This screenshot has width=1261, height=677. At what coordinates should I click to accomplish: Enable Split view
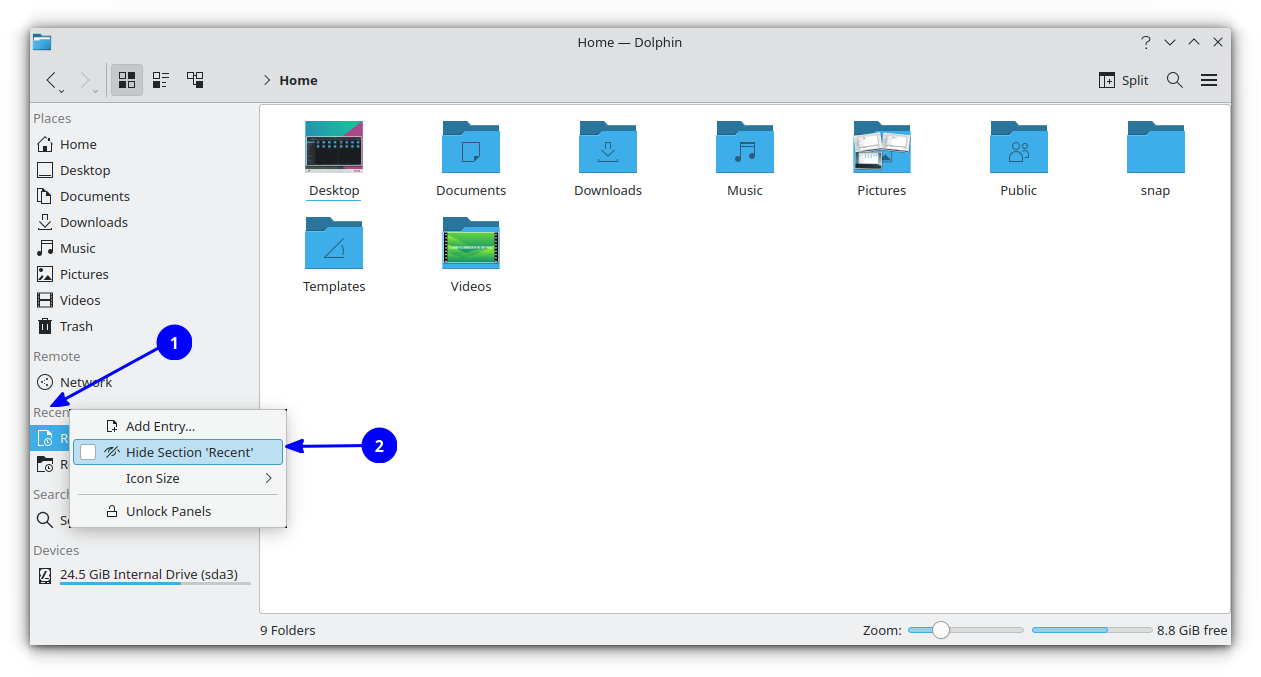[x=1122, y=80]
